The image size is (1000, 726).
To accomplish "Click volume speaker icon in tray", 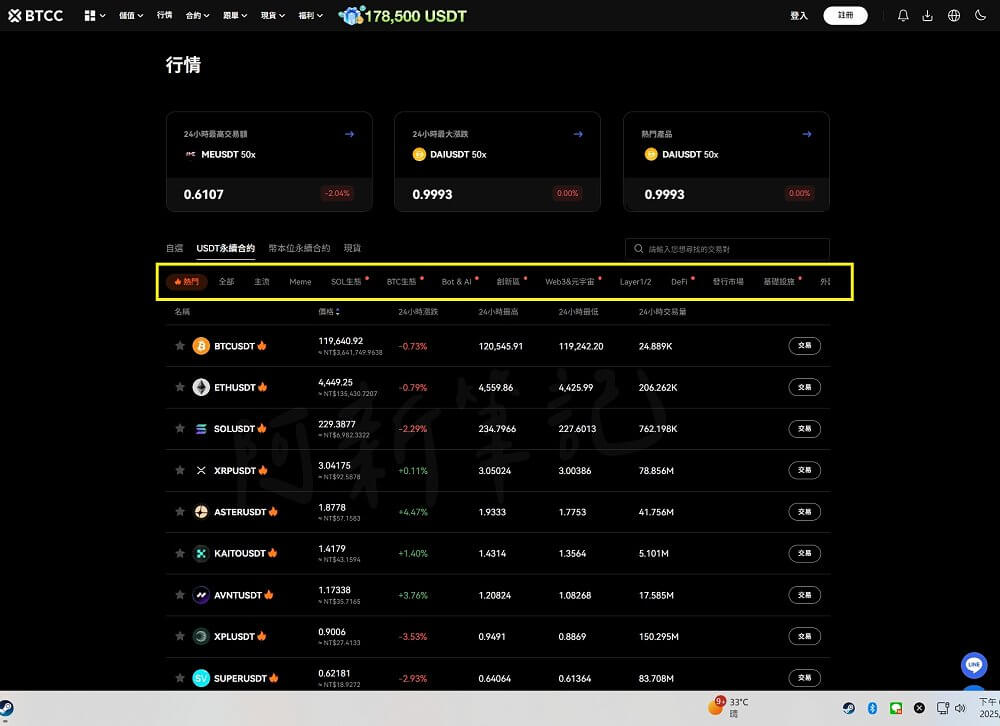I will [x=960, y=708].
